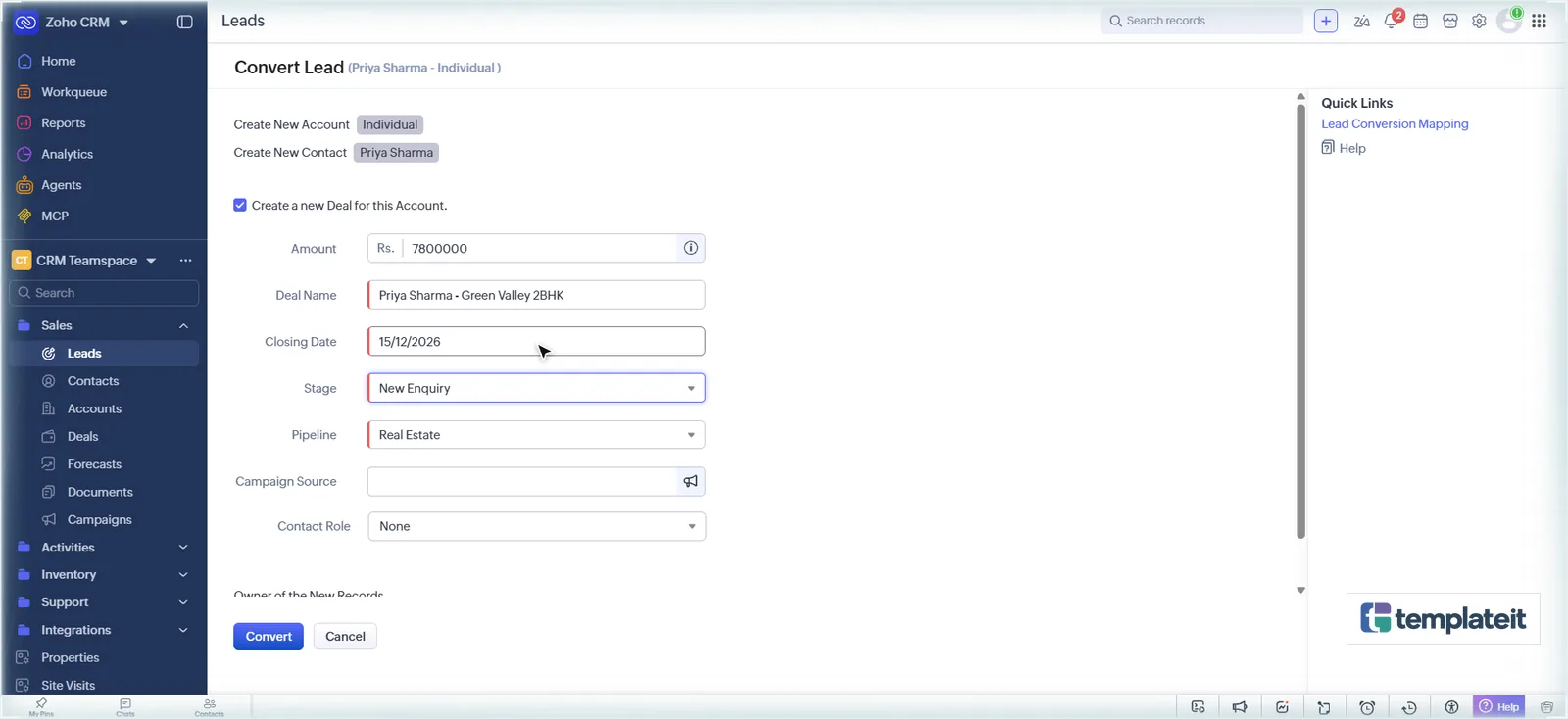Open the setup gear icon
This screenshot has width=1568, height=719.
[1479, 21]
